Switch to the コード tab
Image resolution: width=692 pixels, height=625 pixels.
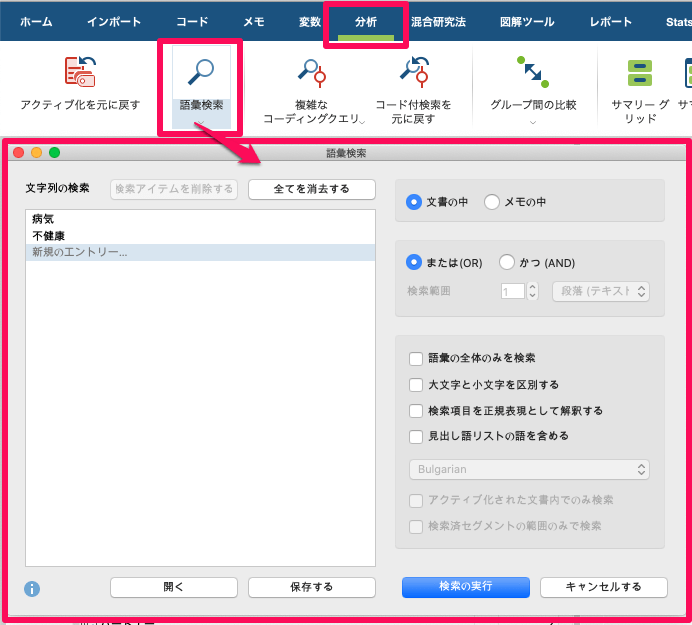(x=192, y=22)
